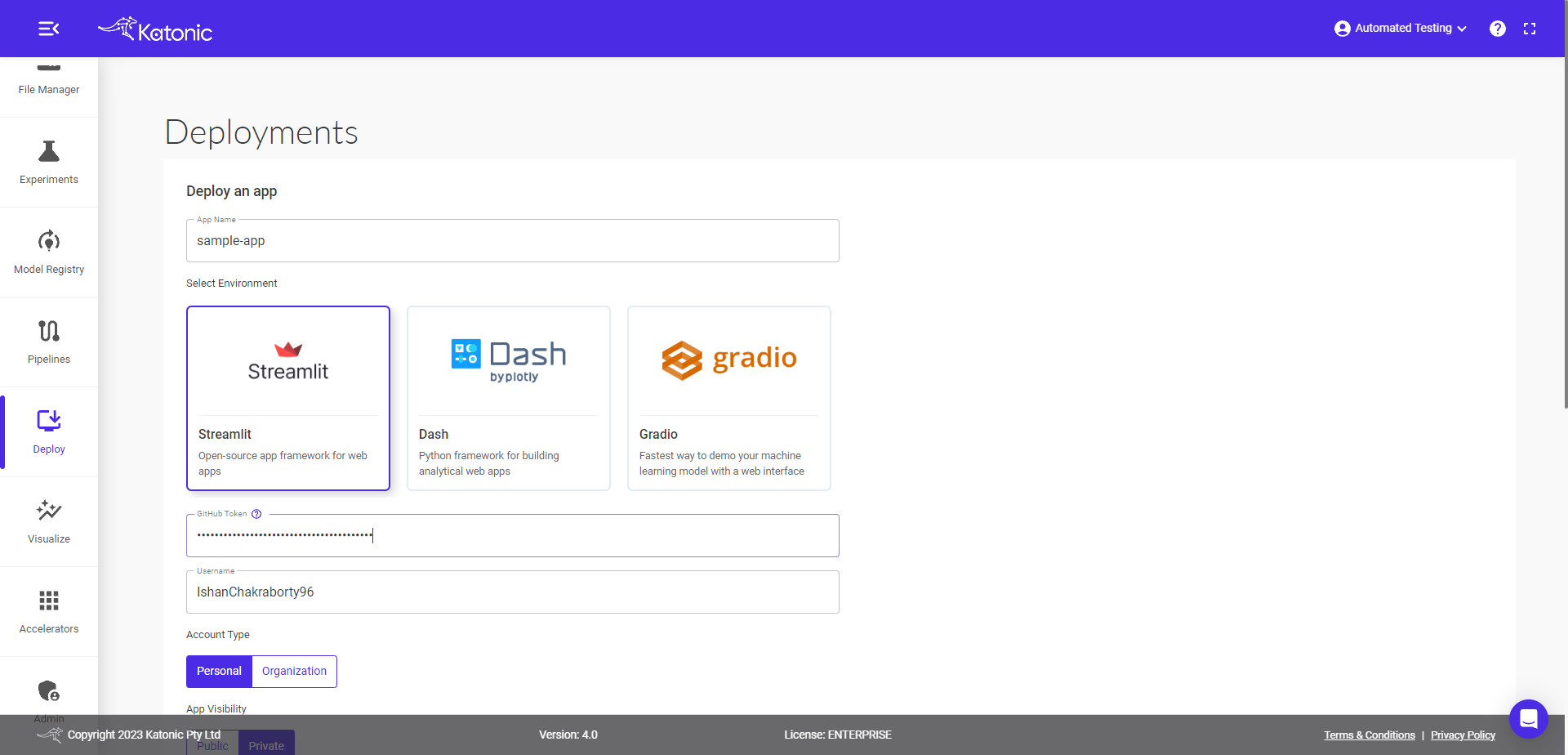The height and width of the screenshot is (755, 1568).
Task: Click the Version: 4.0 footer text
Action: pos(568,735)
